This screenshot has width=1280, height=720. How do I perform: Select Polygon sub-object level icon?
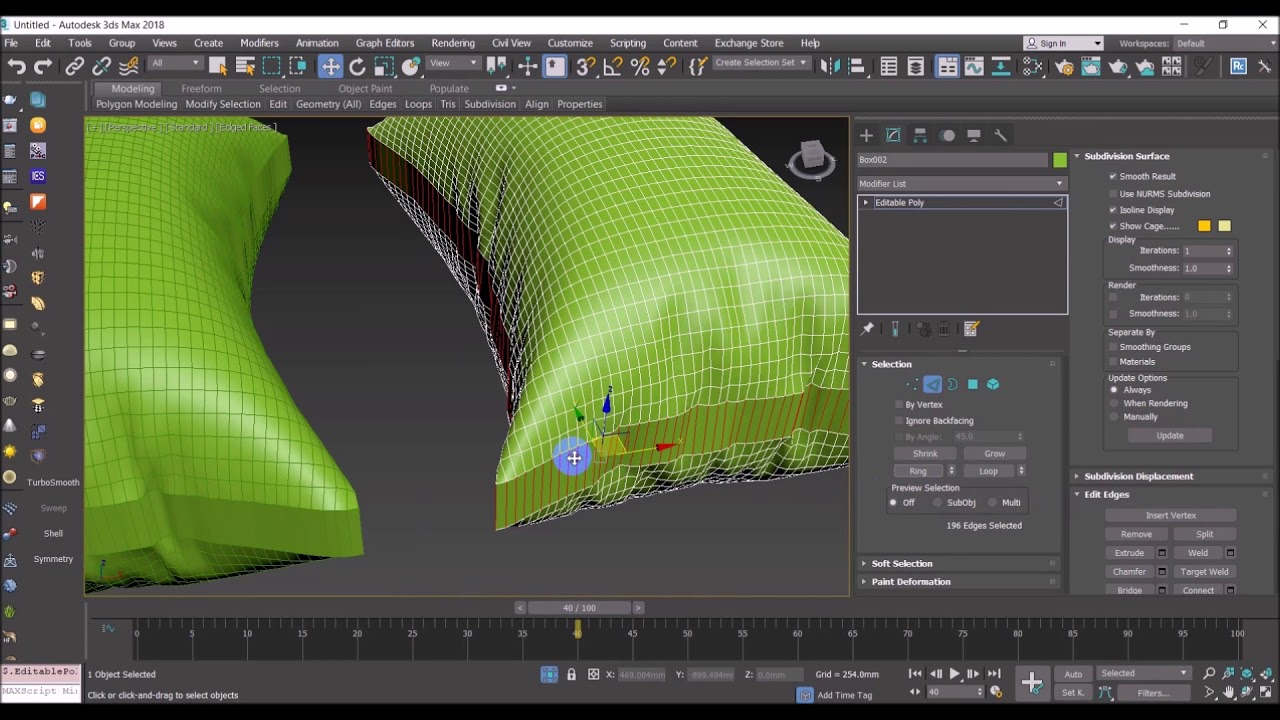(x=972, y=384)
